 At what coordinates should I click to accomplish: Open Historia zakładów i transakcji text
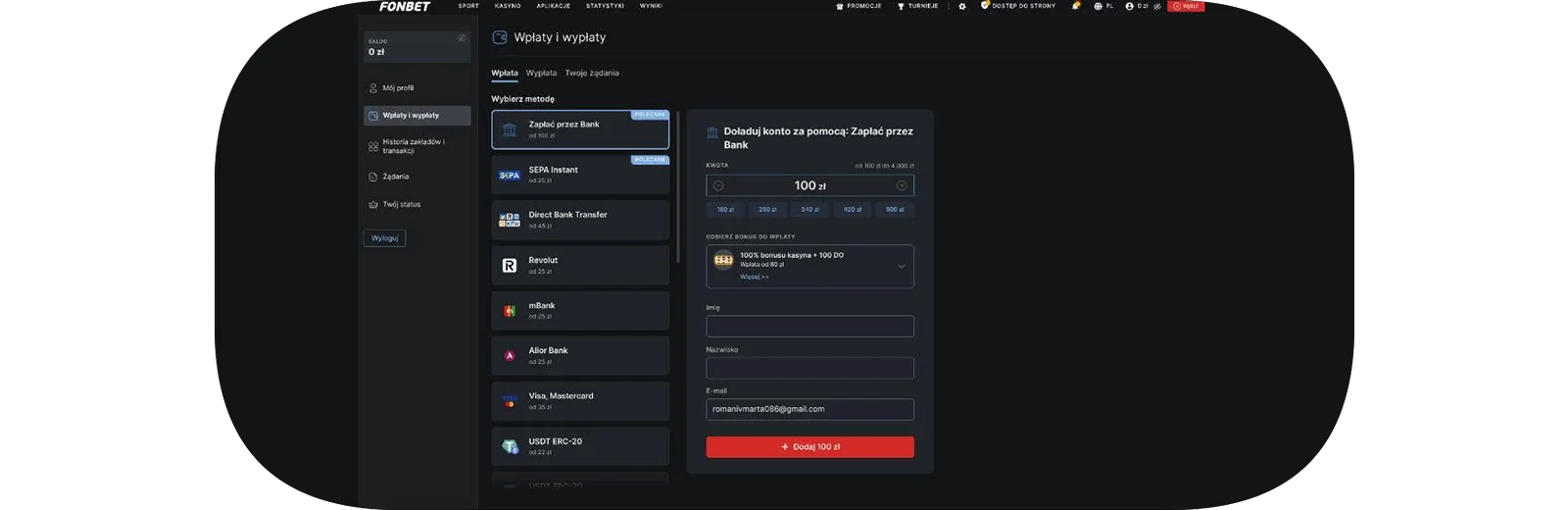(414, 146)
